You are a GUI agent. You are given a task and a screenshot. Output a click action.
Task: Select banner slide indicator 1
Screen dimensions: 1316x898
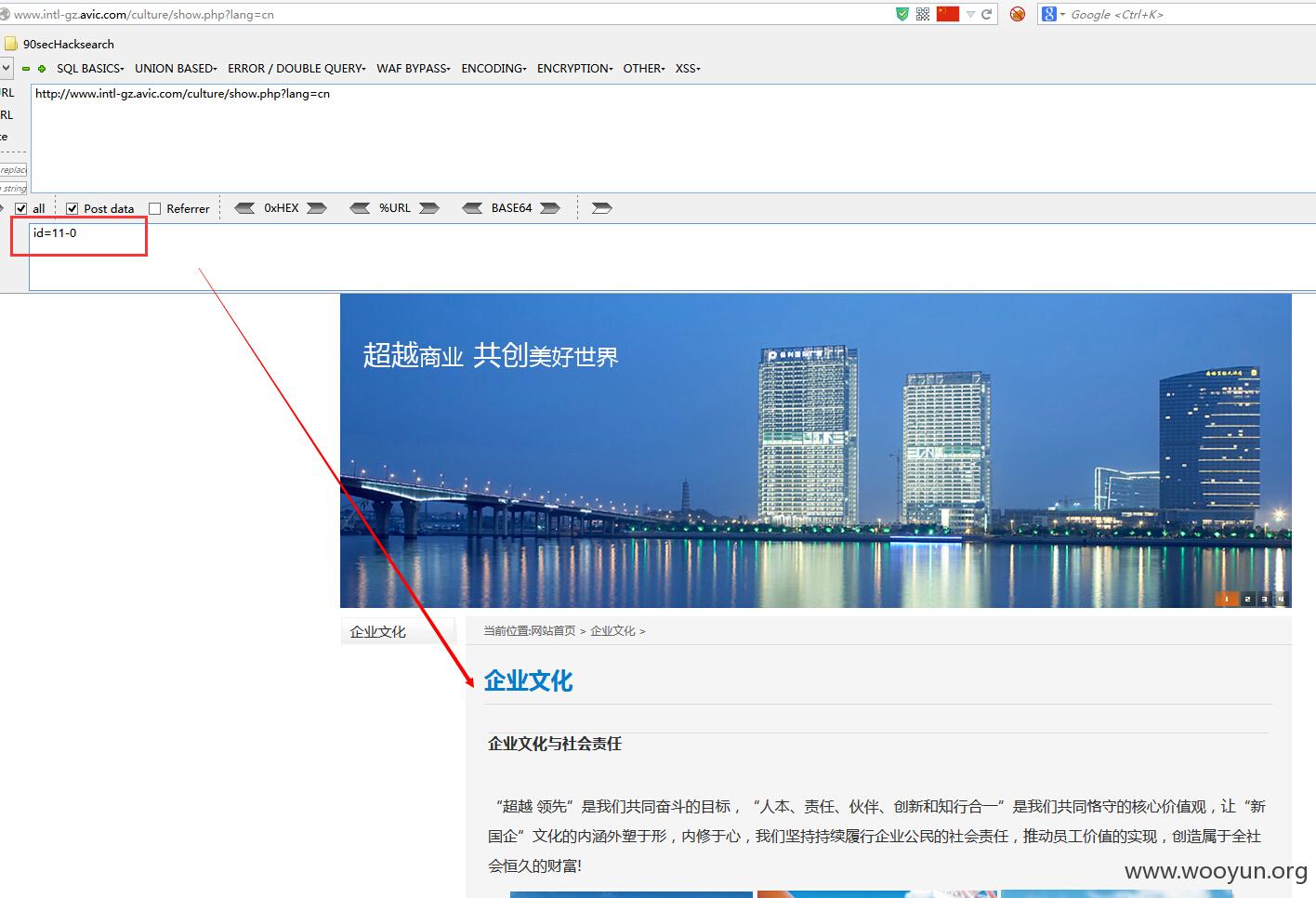[x=1226, y=600]
